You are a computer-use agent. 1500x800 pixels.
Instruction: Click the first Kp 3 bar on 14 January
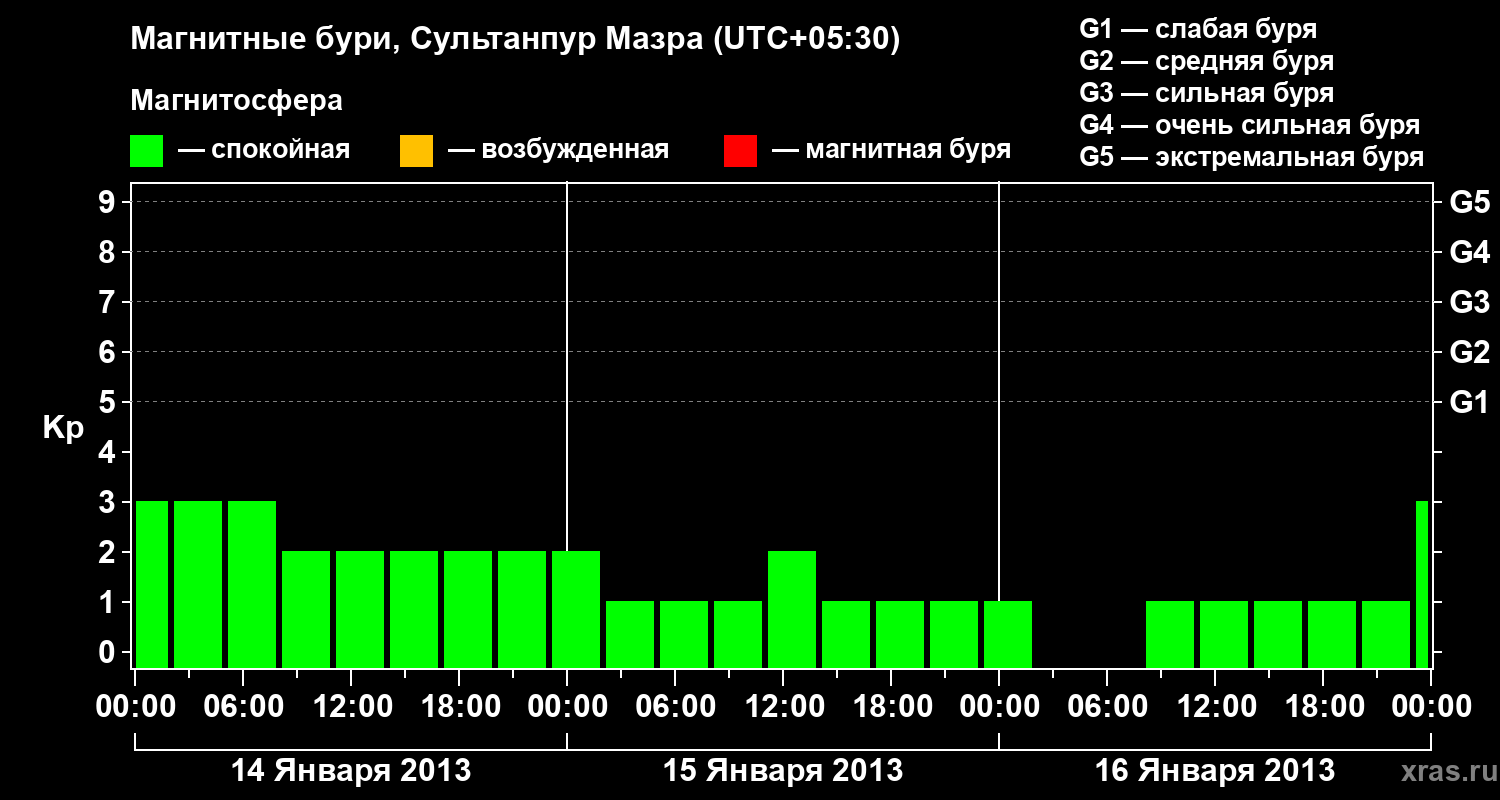152,584
